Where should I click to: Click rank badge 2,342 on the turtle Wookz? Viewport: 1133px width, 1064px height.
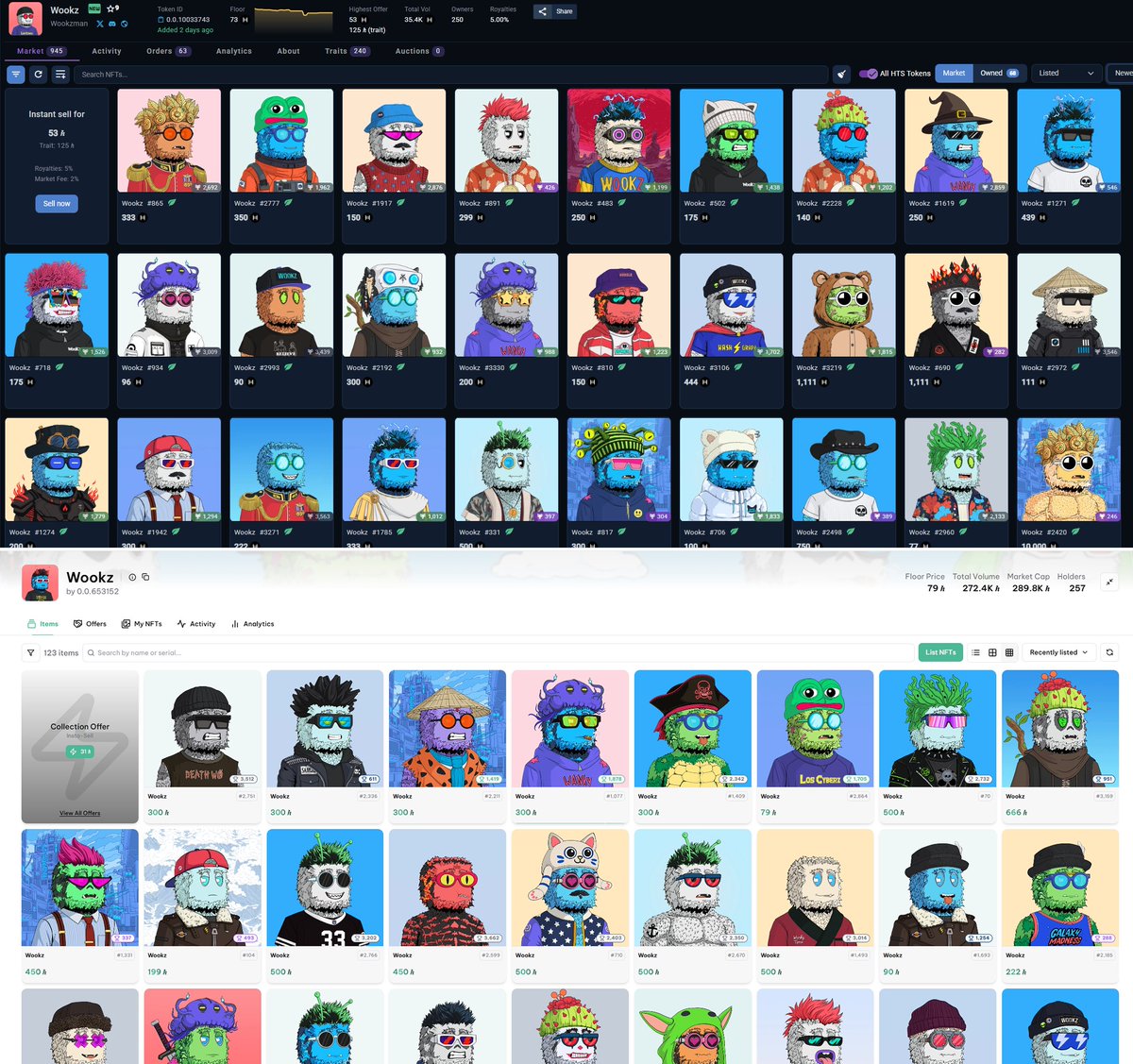tap(733, 779)
